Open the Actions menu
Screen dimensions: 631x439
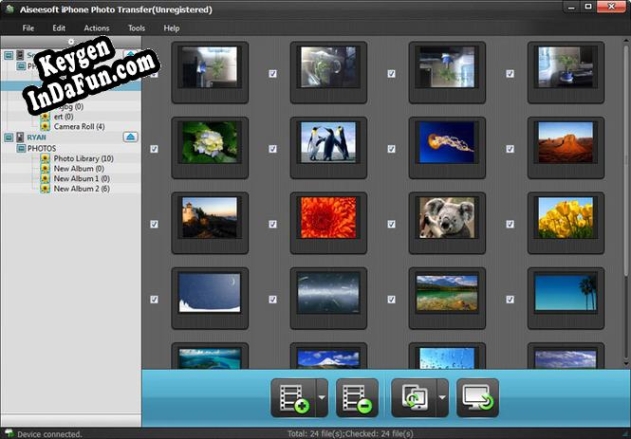coord(96,28)
